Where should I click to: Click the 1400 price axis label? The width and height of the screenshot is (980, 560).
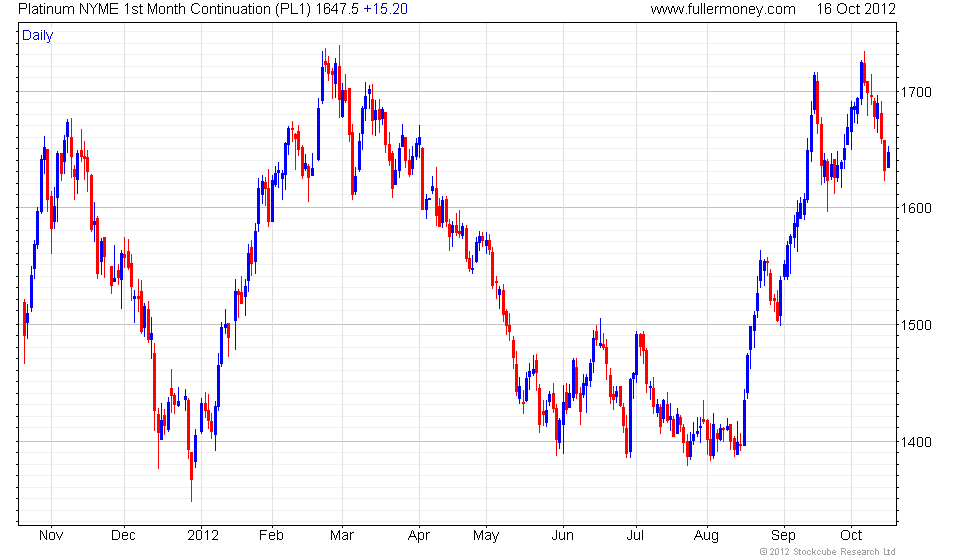pos(916,442)
